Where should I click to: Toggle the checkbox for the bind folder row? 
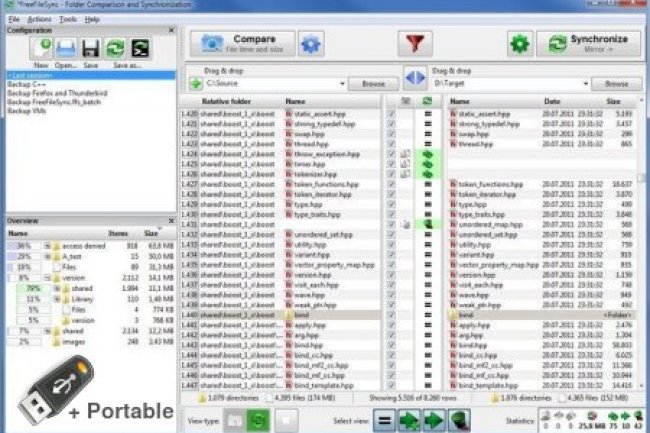pyautogui.click(x=391, y=315)
